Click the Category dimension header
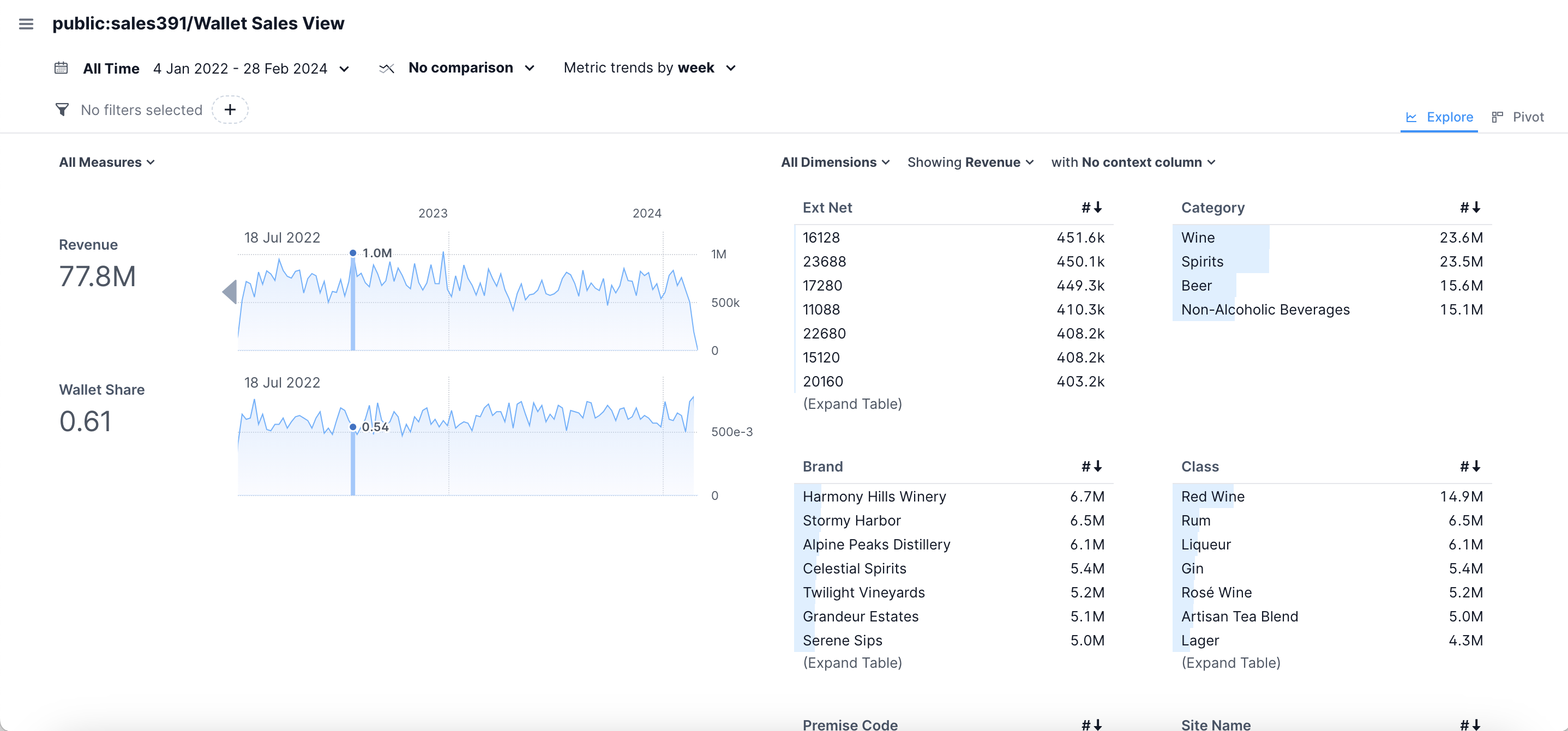 1212,207
